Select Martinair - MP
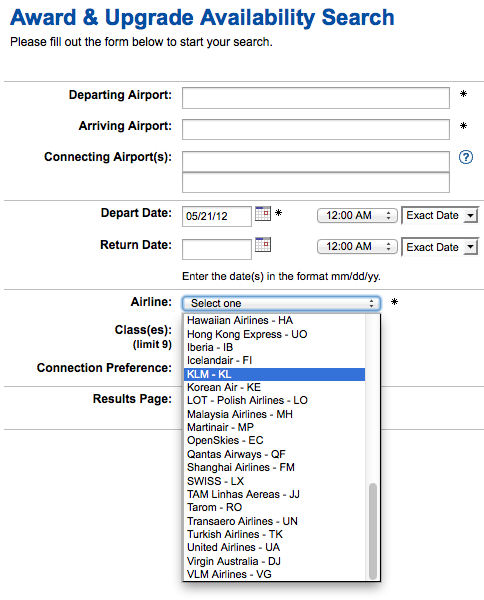The image size is (484, 600). click(x=274, y=427)
